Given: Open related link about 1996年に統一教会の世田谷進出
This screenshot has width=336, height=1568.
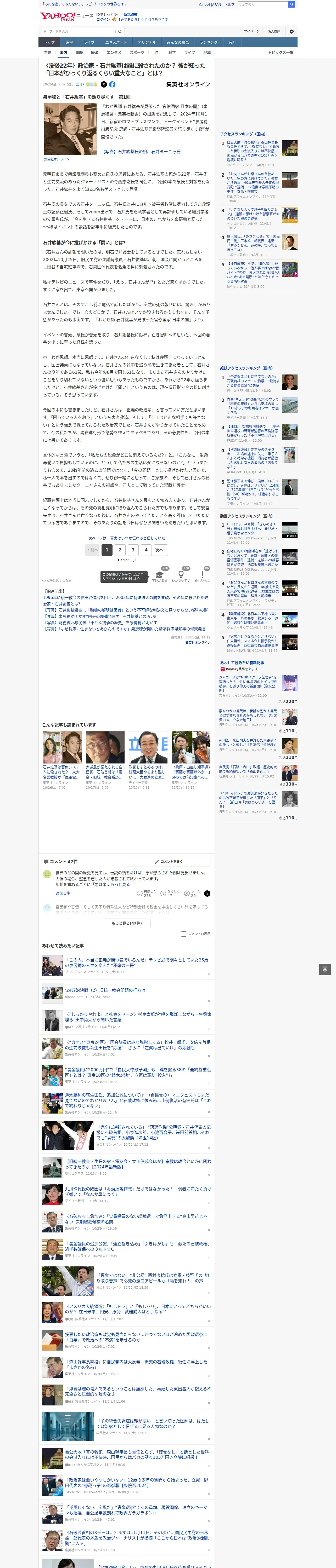Looking at the screenshot, I should pos(125,601).
